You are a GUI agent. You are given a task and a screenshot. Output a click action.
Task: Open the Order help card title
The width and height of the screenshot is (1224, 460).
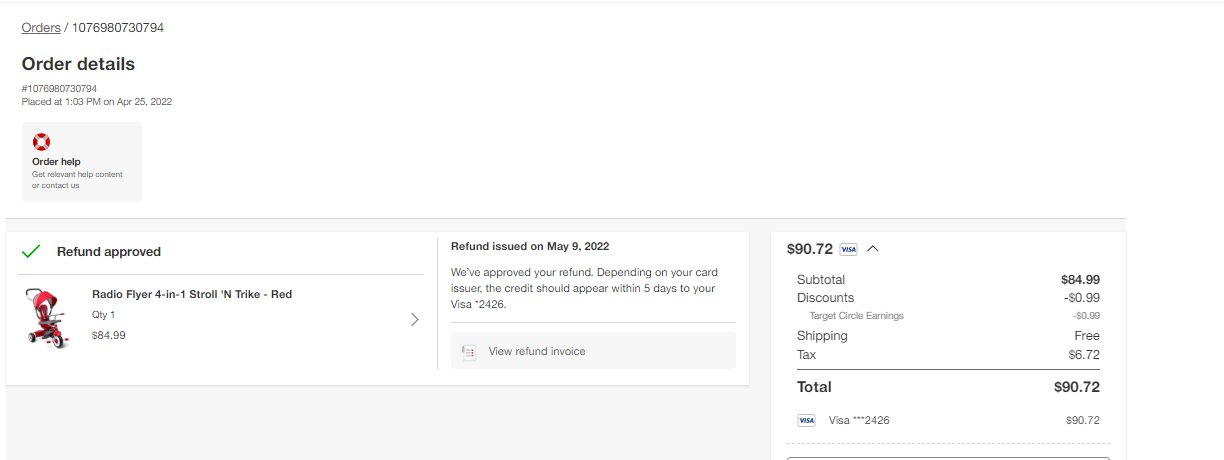pos(56,162)
